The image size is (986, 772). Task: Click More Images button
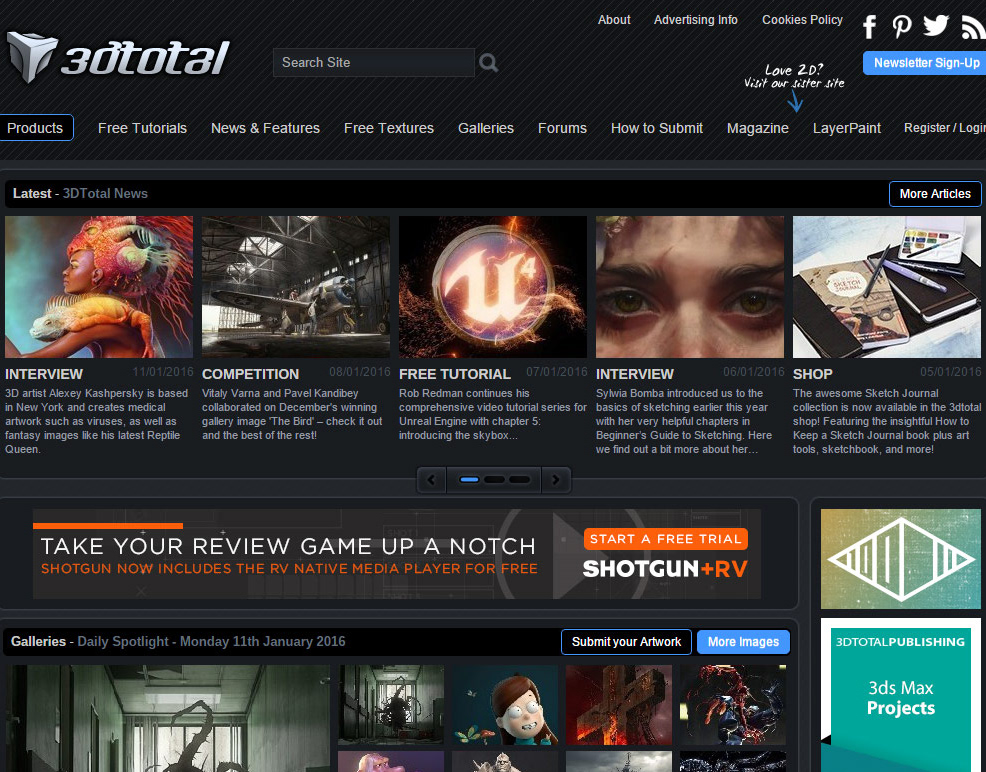[x=743, y=642]
